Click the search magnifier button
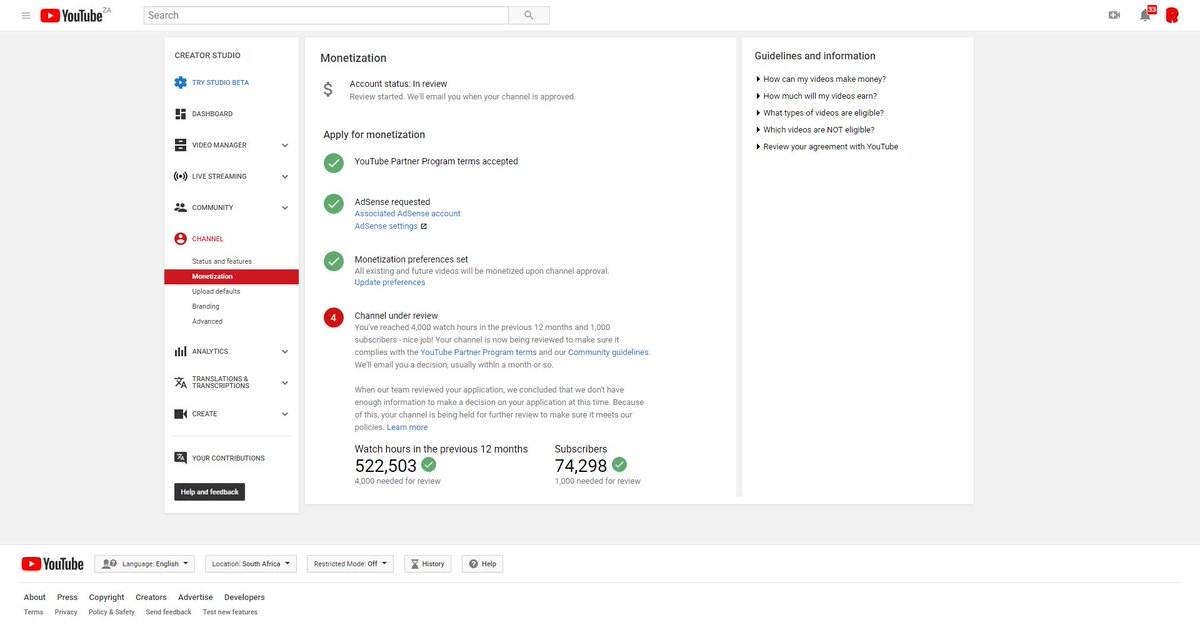 point(528,15)
